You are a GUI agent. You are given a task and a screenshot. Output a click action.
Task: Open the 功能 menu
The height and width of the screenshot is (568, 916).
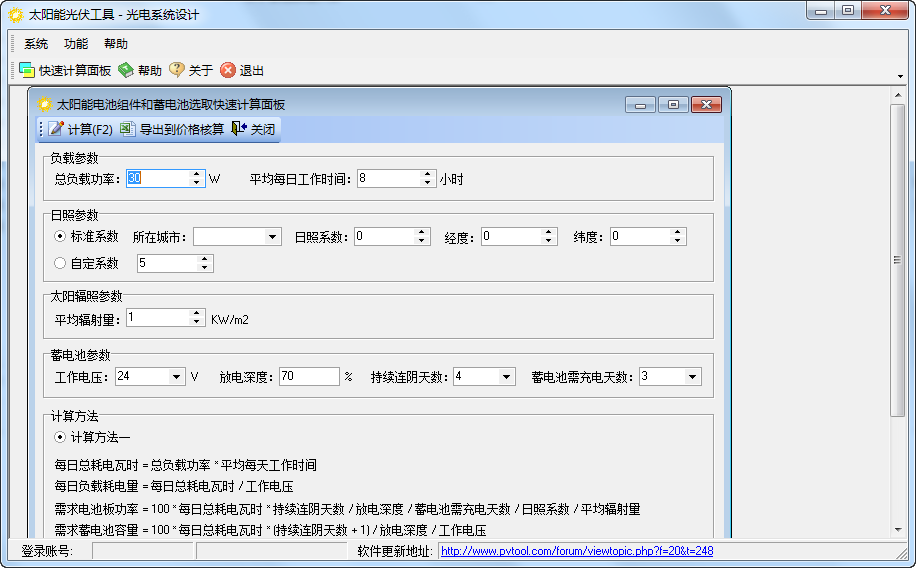pos(76,44)
